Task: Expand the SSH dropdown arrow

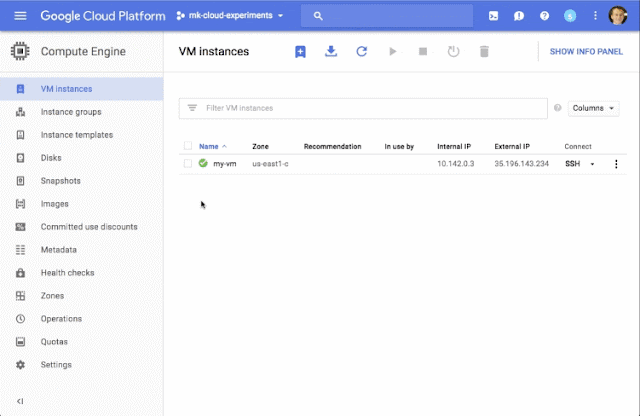Action: coord(592,164)
